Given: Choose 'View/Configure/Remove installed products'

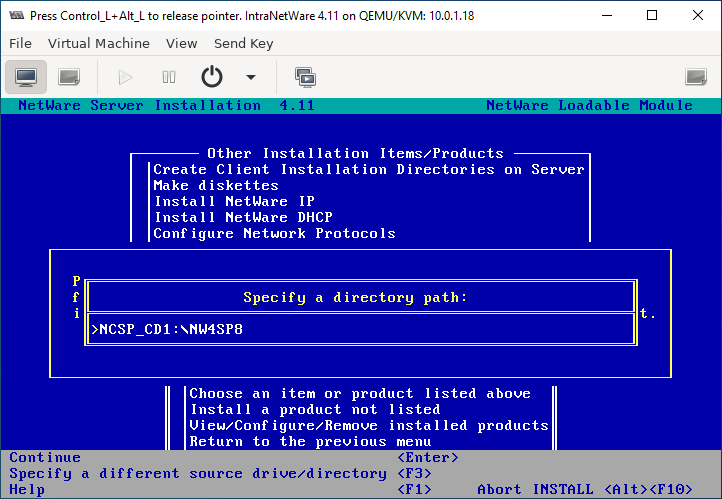Looking at the screenshot, I should pos(369,425).
